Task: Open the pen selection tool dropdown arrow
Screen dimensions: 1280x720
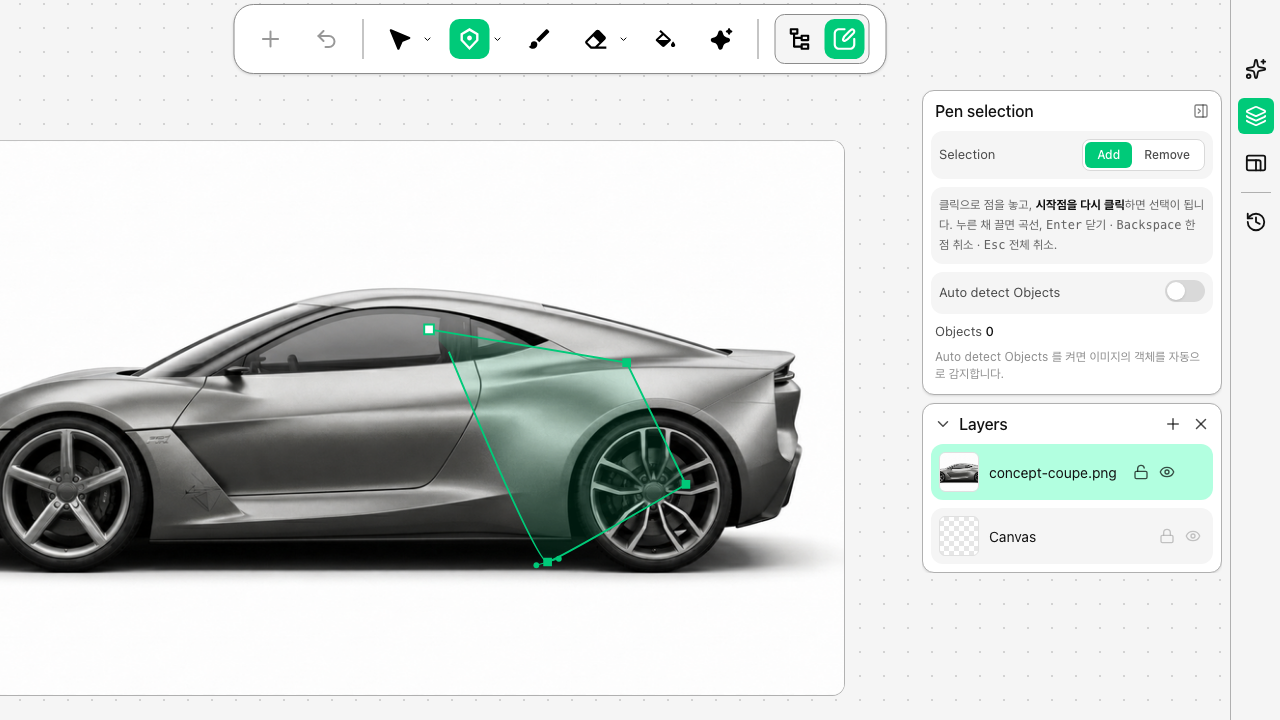Action: pos(497,39)
